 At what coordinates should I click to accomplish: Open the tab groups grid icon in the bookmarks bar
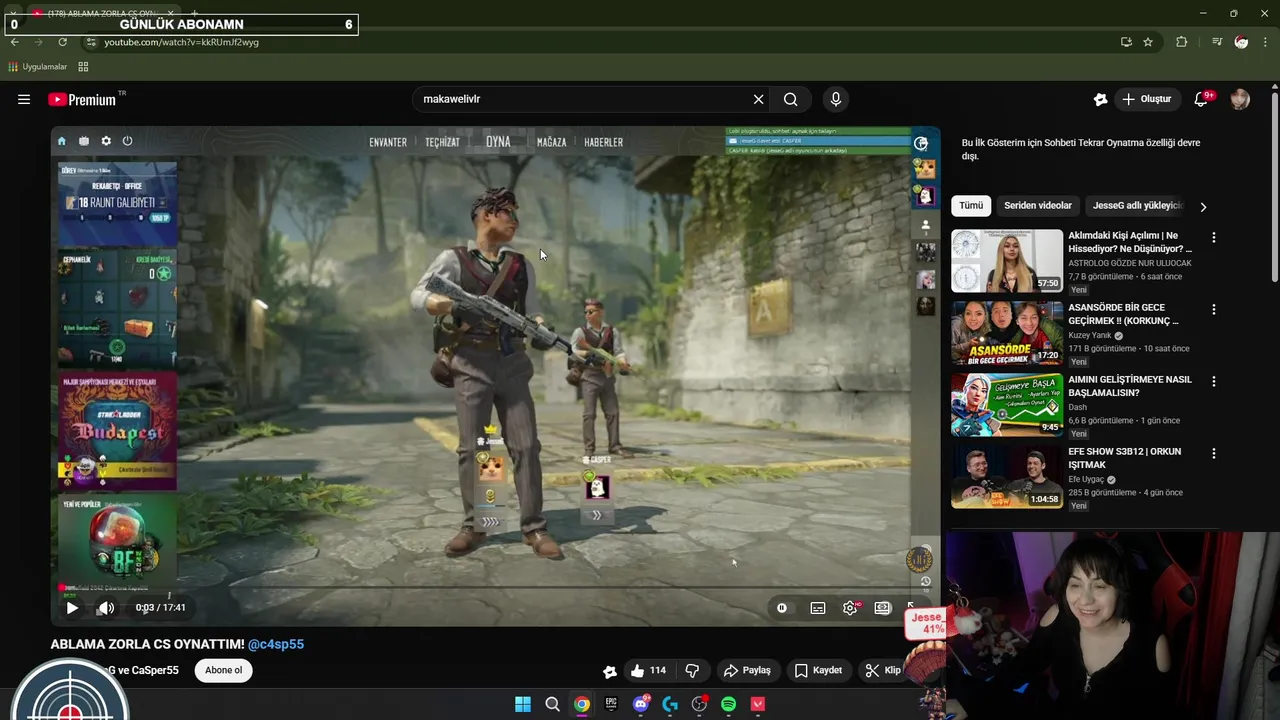(83, 67)
